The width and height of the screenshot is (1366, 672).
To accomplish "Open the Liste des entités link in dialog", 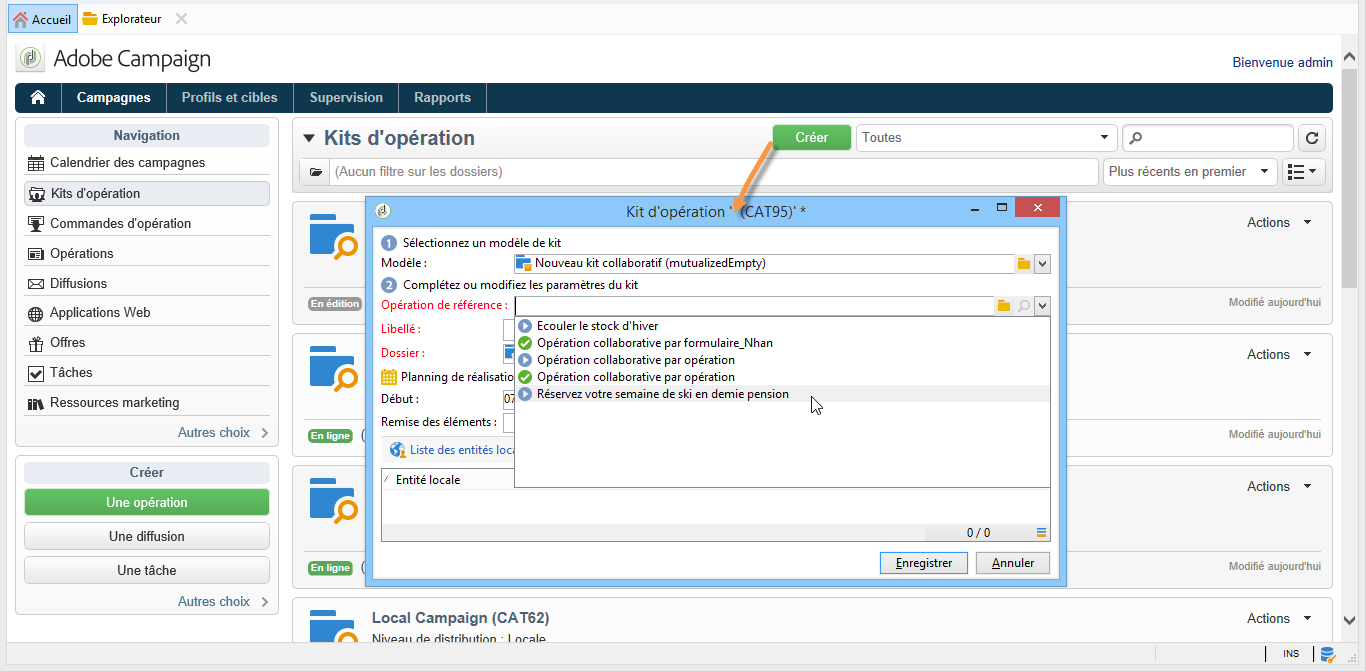I will (461, 451).
